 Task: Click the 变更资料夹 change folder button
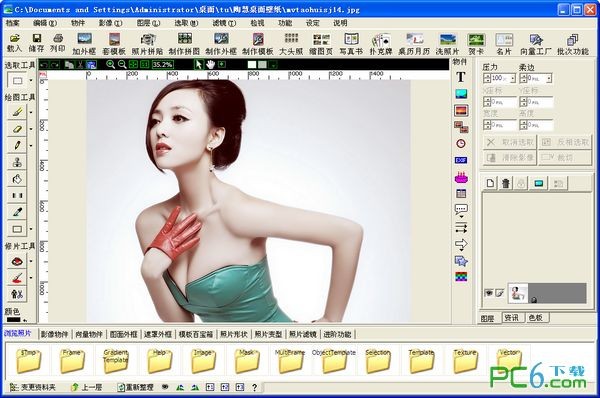click(33, 387)
